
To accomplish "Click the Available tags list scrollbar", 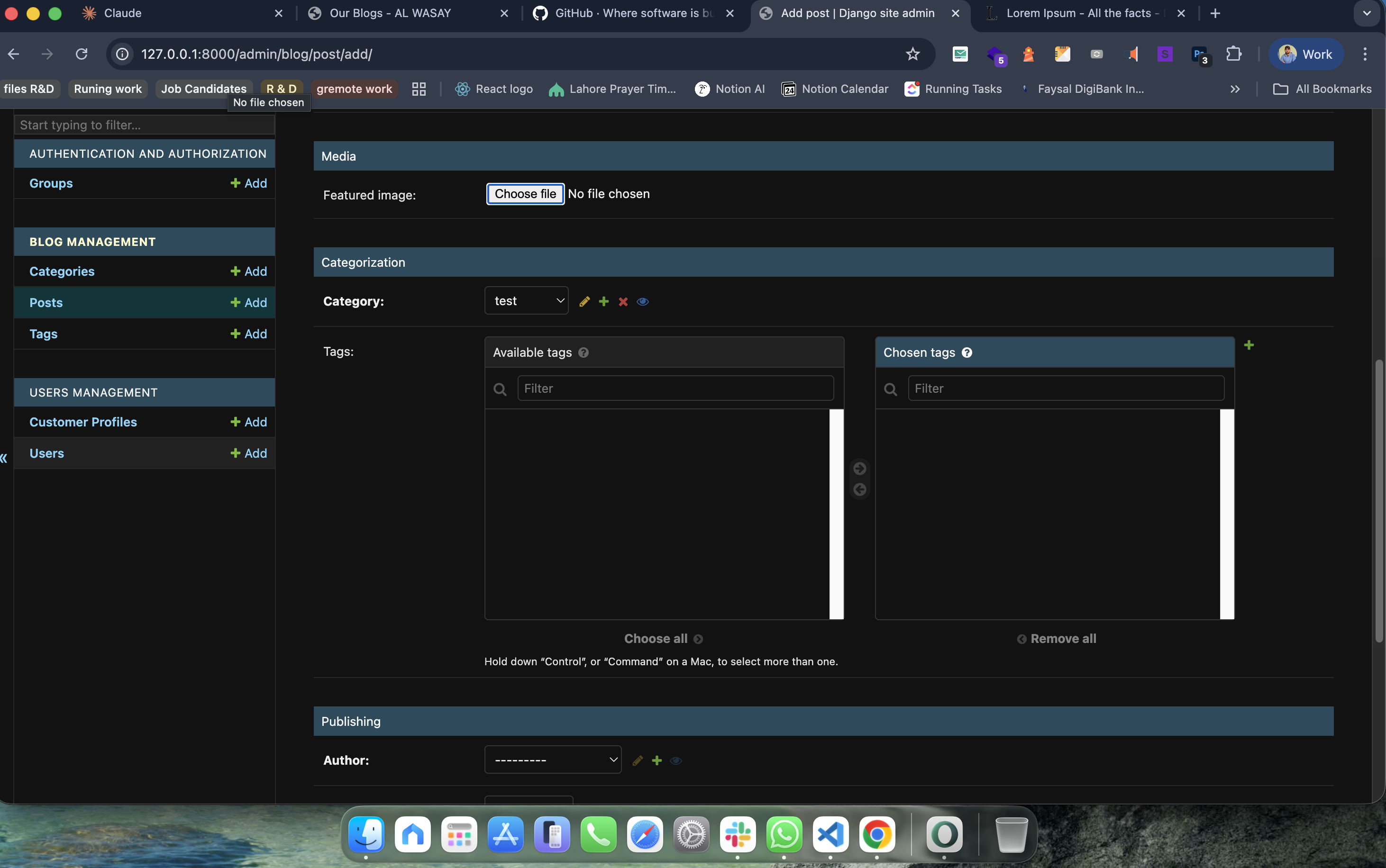I will [x=836, y=514].
